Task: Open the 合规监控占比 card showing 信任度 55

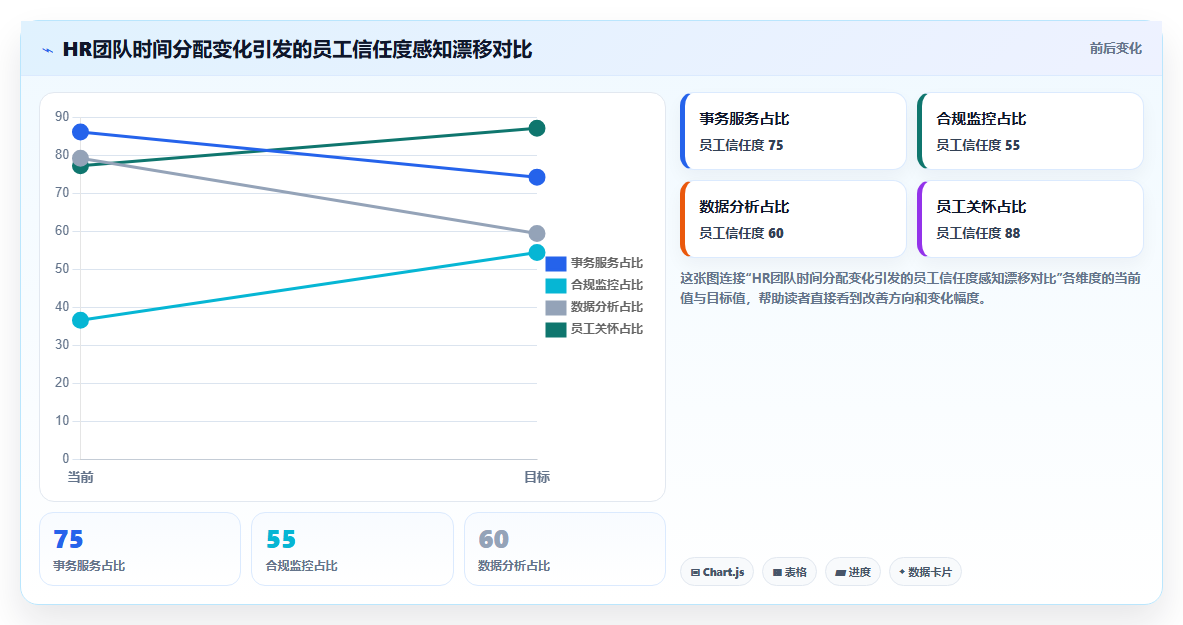Action: coord(1030,131)
